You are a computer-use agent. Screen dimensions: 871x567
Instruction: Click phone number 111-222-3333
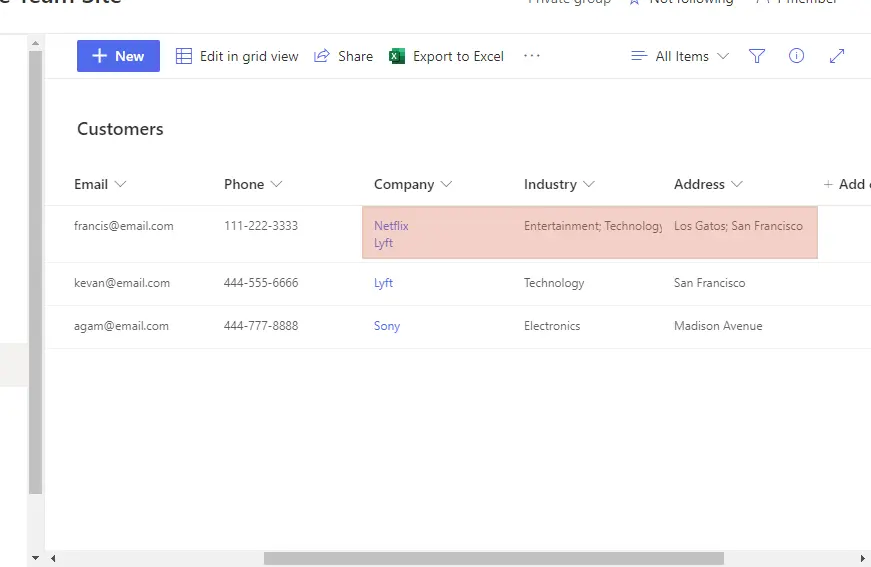pyautogui.click(x=261, y=226)
